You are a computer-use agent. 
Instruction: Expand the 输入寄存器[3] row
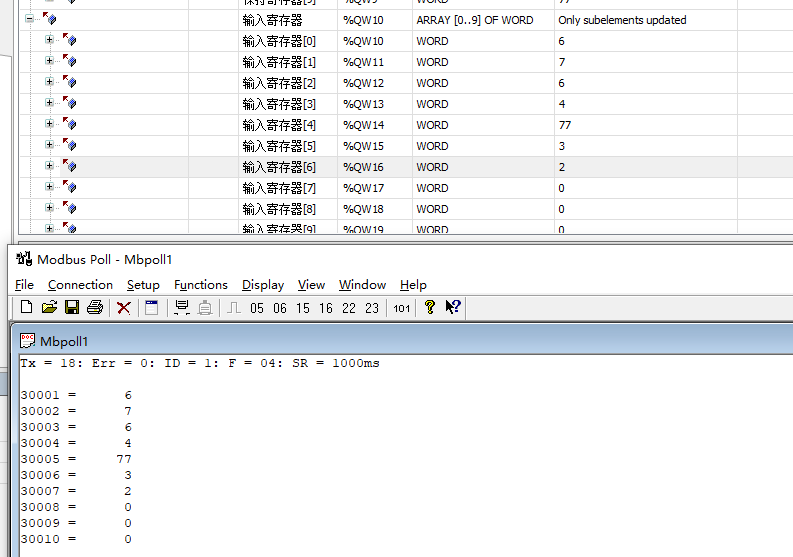tap(49, 103)
